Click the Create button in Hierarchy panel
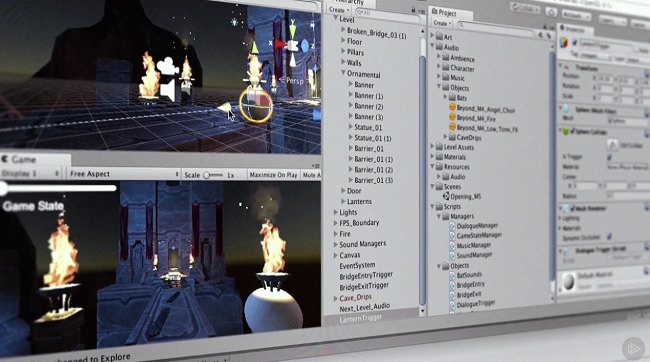The height and width of the screenshot is (362, 650). pyautogui.click(x=338, y=10)
